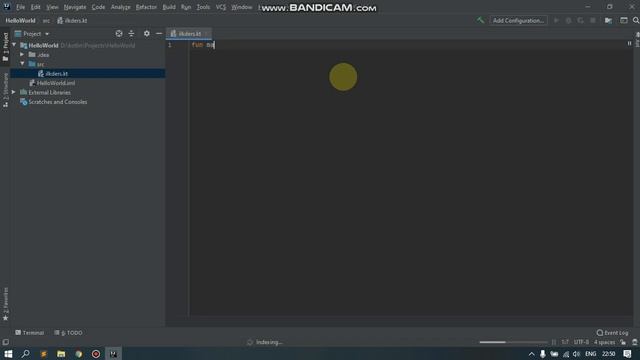This screenshot has height=360, width=640.
Task: Click the cursor position 1:7 indicator
Action: click(565, 342)
